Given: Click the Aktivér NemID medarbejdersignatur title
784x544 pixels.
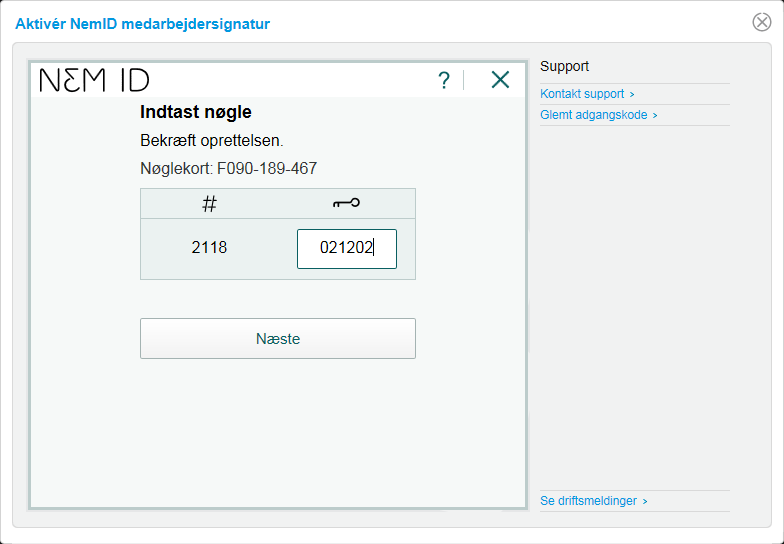Looking at the screenshot, I should click(x=142, y=24).
